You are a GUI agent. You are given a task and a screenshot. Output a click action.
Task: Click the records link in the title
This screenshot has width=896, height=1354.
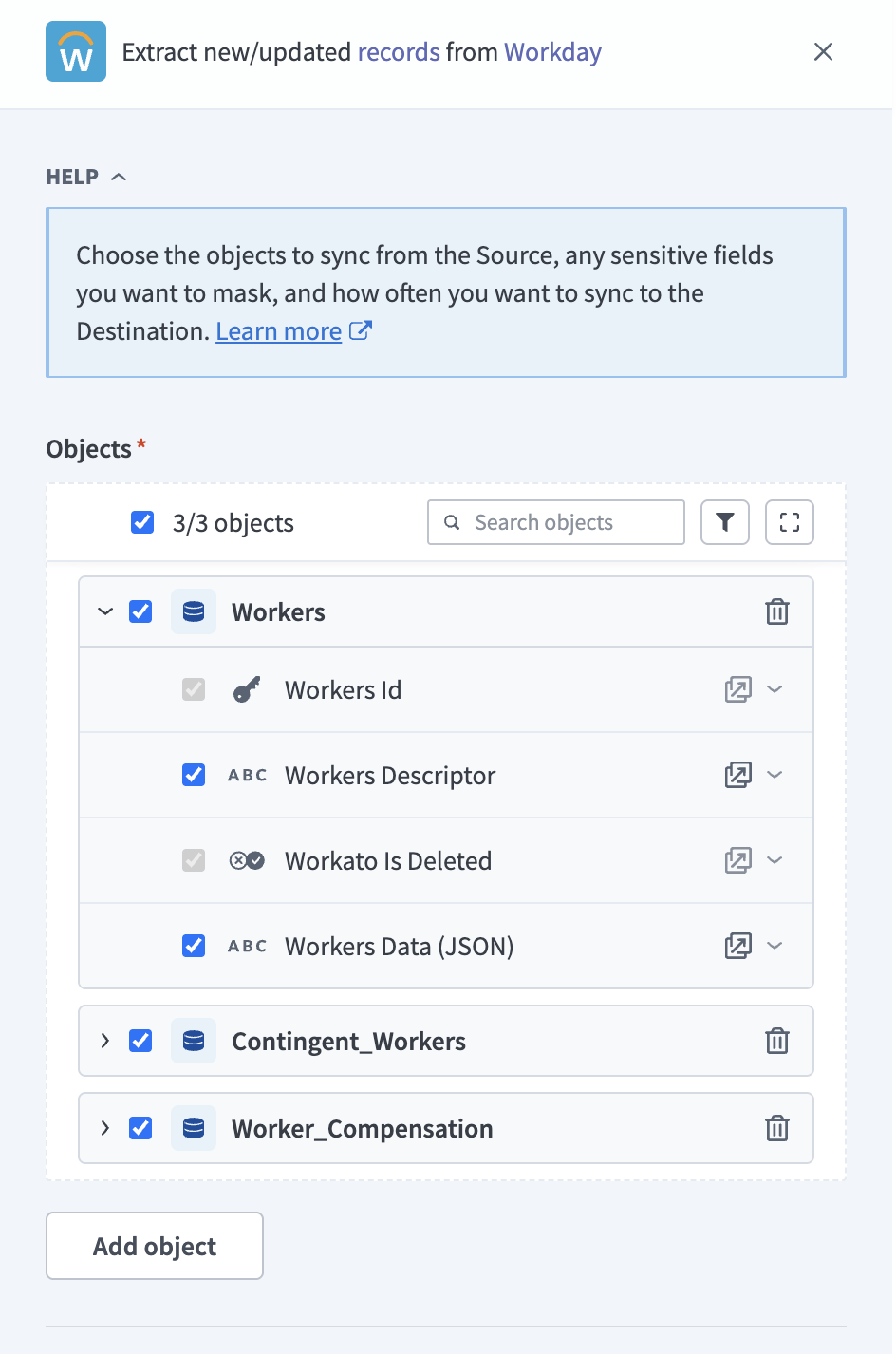[x=399, y=51]
